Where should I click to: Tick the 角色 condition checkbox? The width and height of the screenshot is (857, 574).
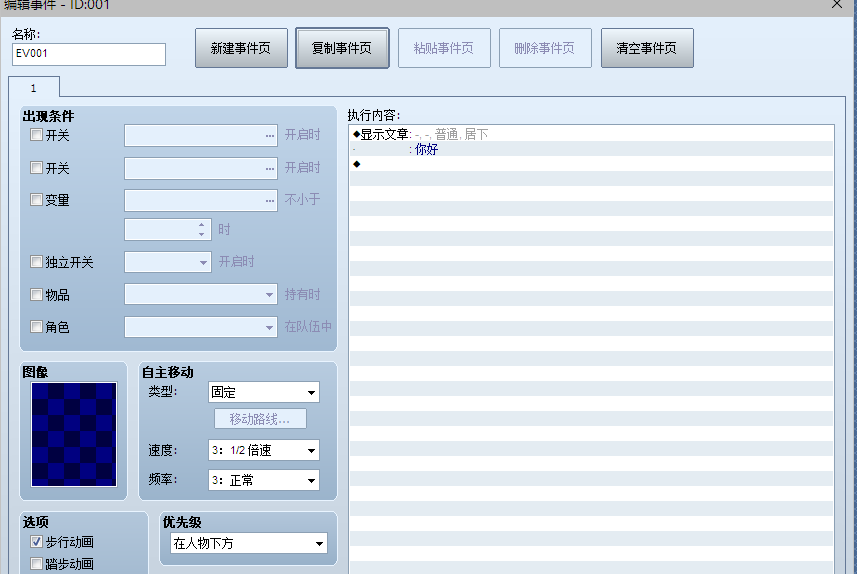click(x=36, y=326)
